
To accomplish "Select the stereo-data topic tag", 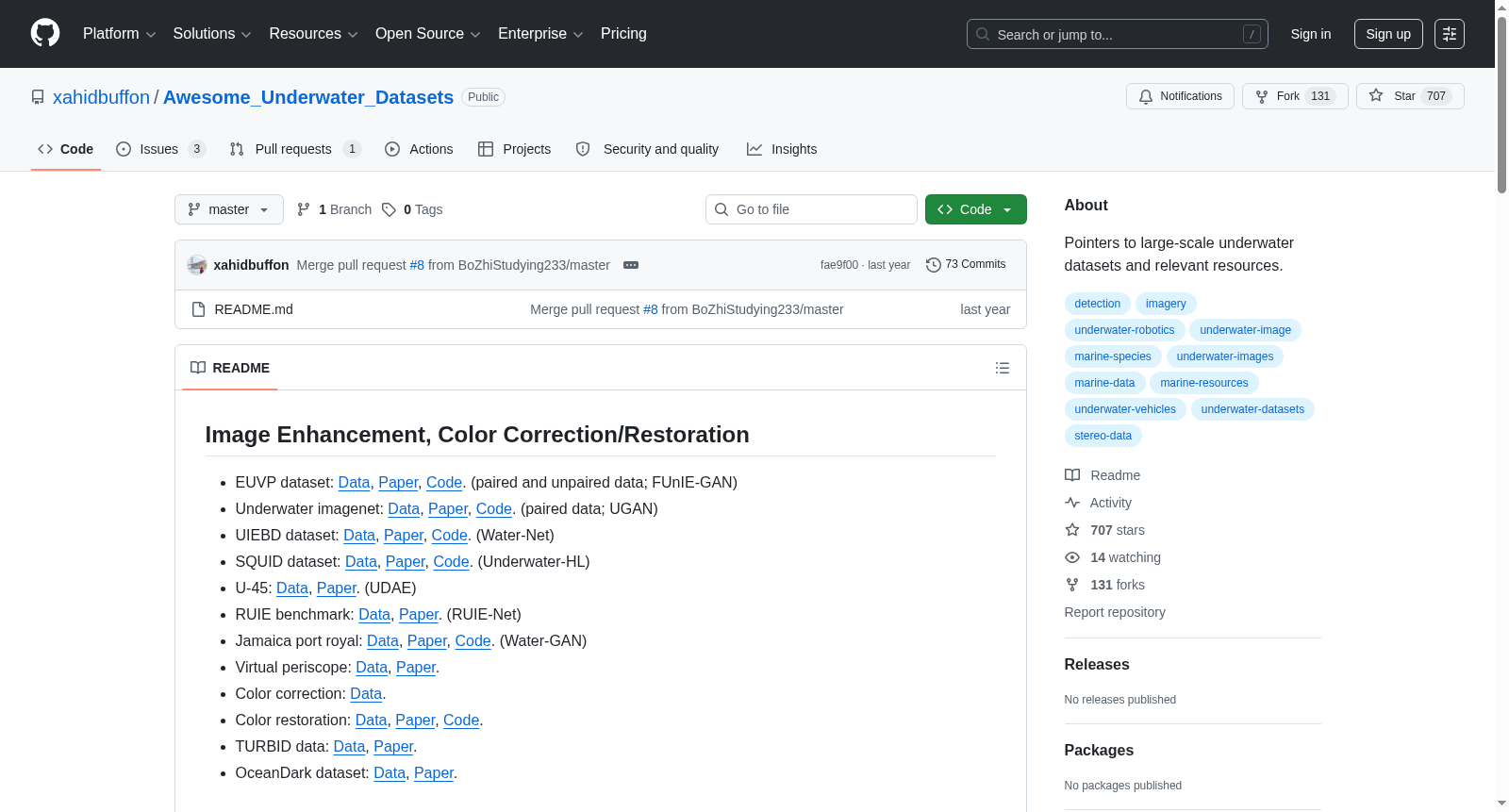I will [1103, 436].
